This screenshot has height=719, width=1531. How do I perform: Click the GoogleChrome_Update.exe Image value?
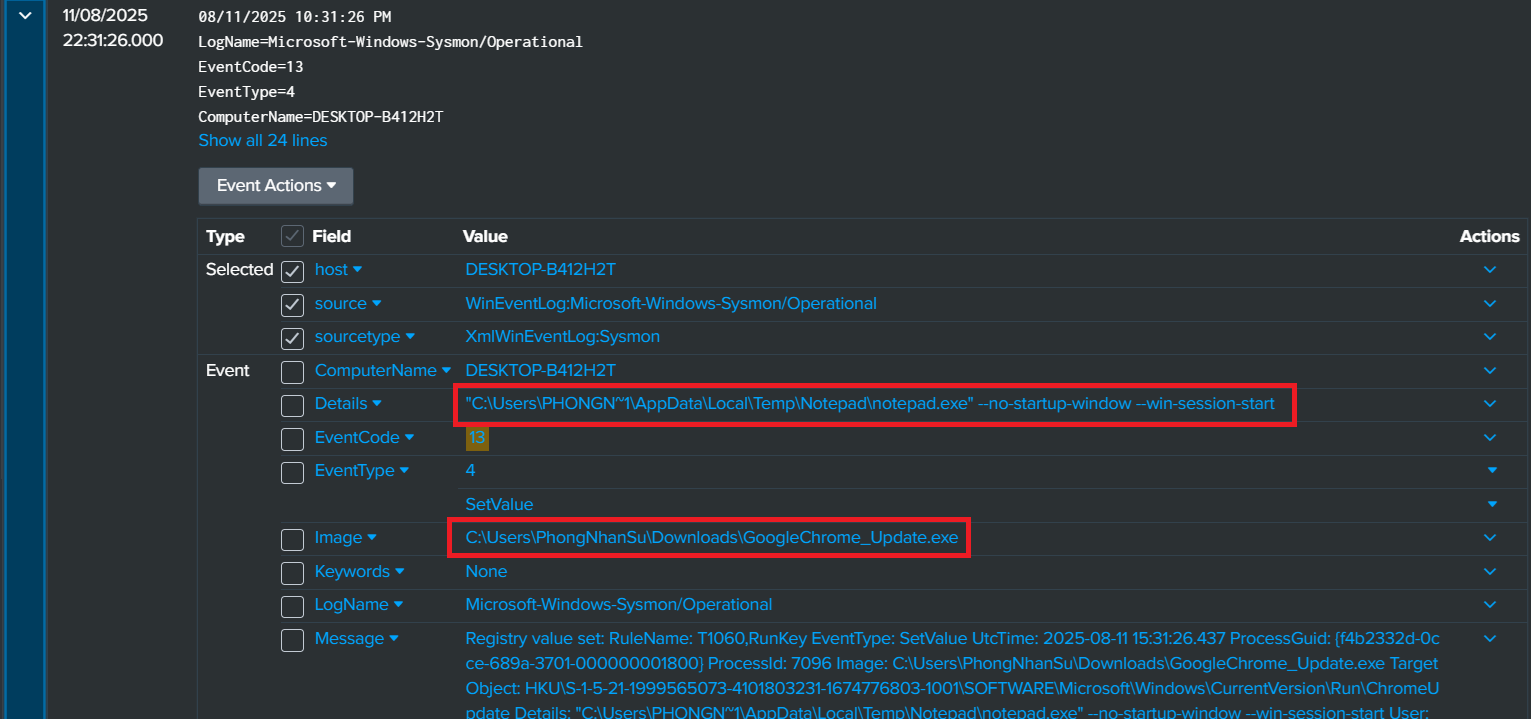pyautogui.click(x=711, y=538)
